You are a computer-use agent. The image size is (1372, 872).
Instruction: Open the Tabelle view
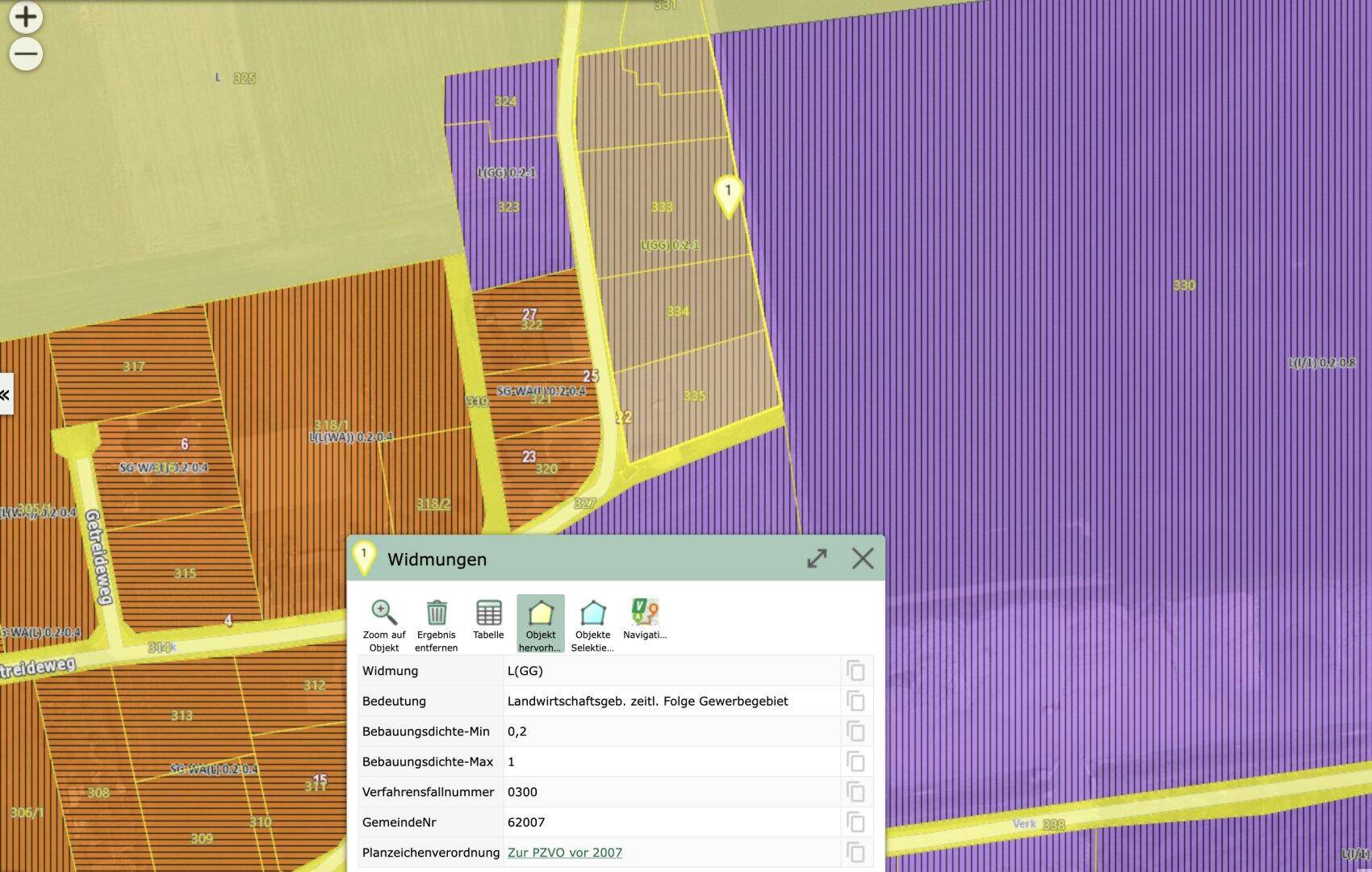(x=488, y=620)
